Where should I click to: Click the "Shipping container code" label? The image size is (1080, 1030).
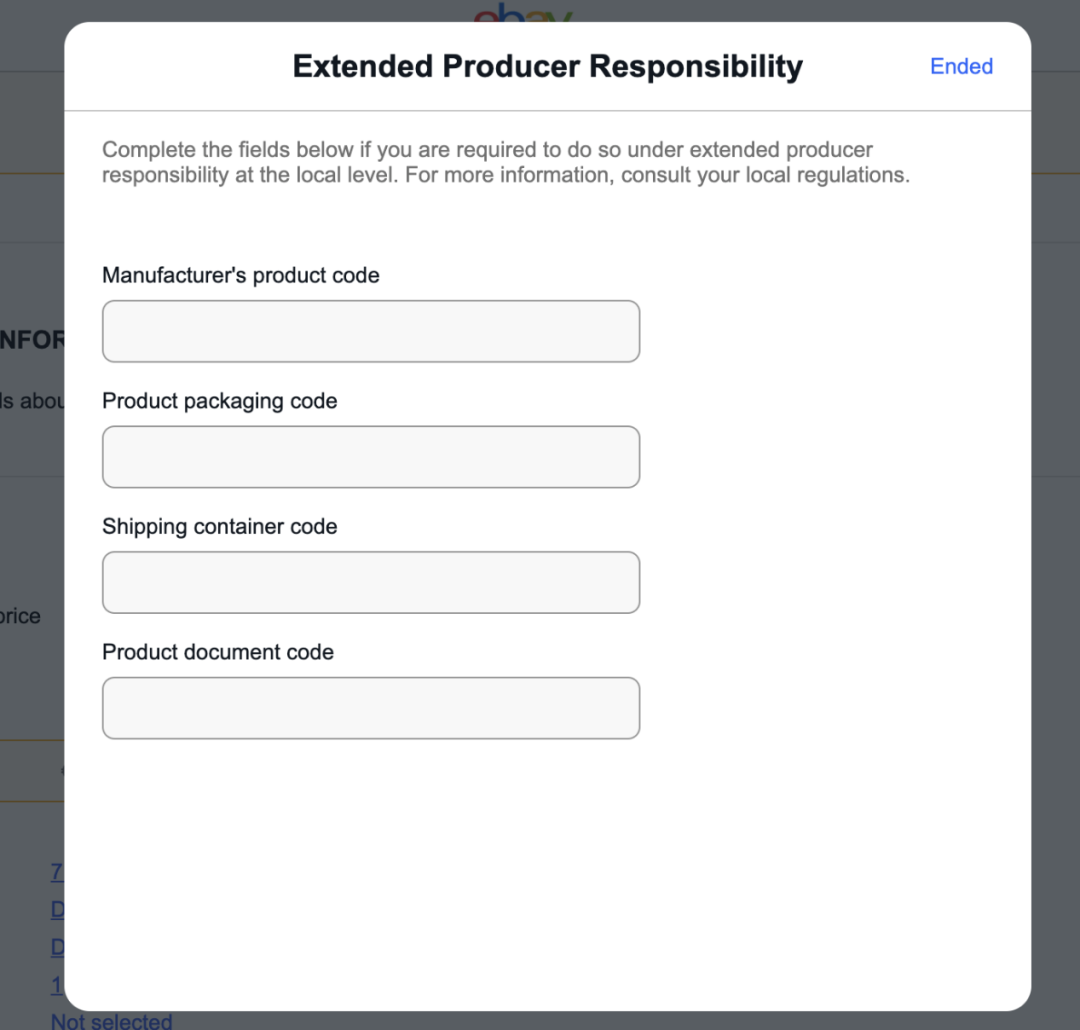coord(220,527)
